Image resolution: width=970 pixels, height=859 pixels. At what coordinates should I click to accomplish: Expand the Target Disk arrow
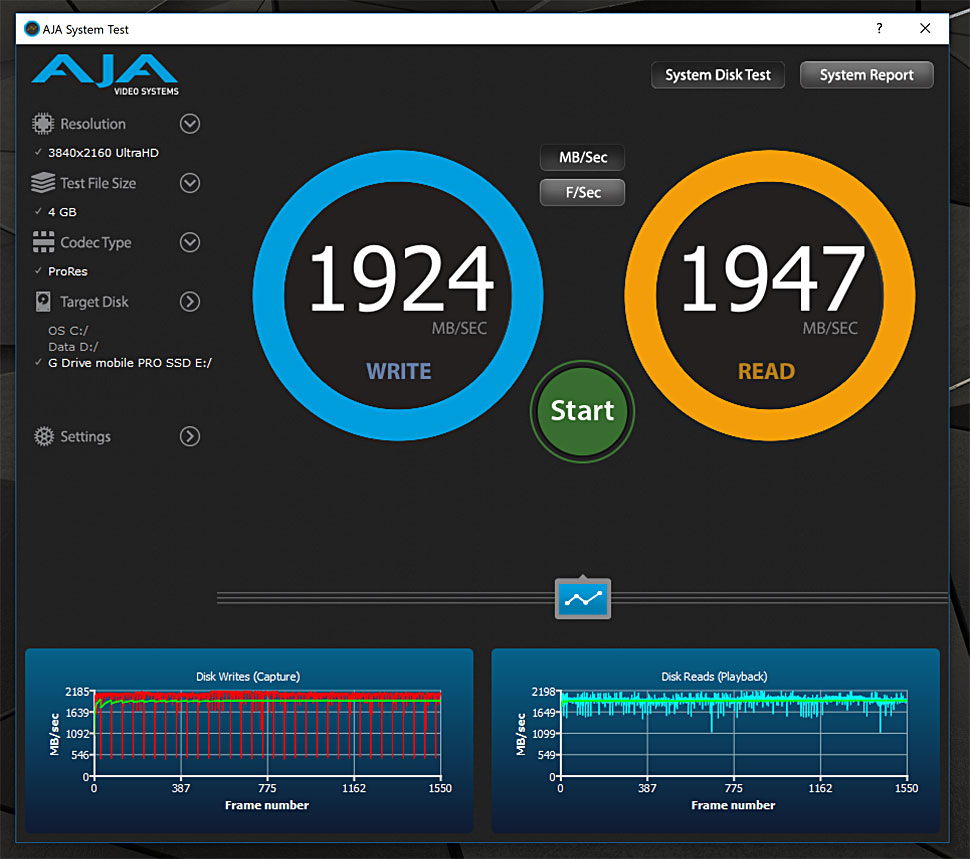pyautogui.click(x=190, y=301)
